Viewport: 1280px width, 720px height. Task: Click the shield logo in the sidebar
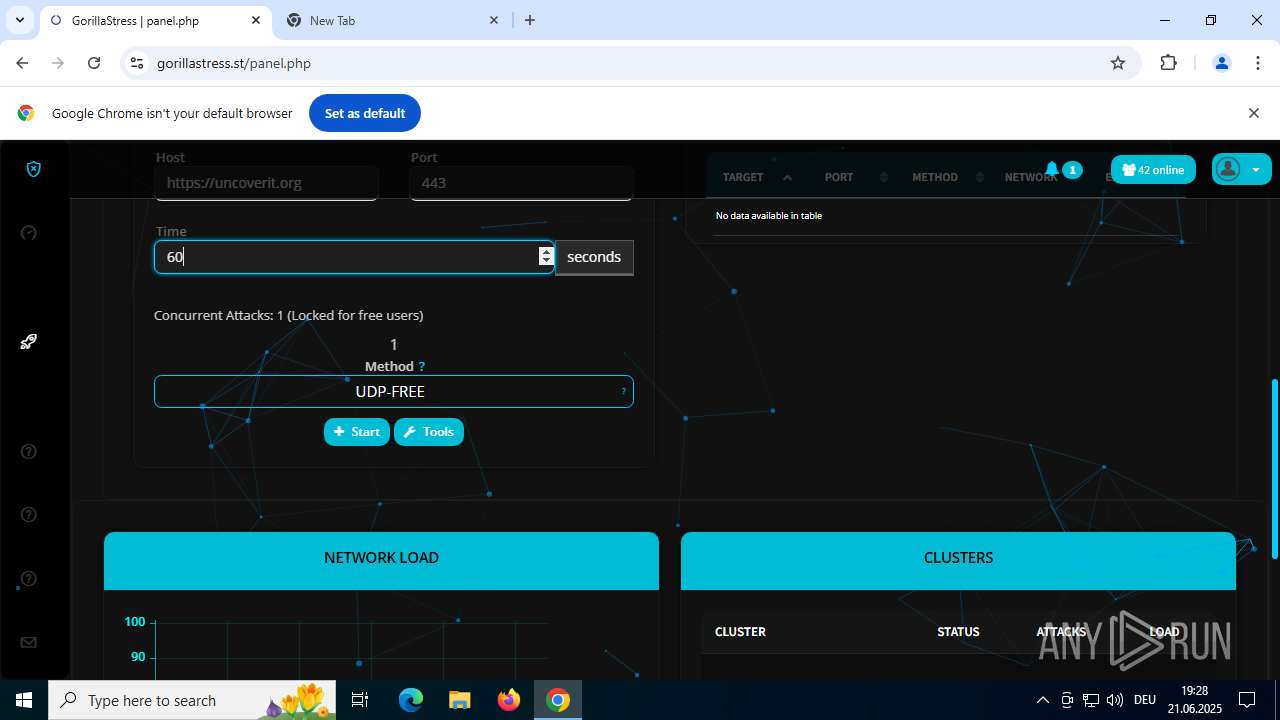(x=33, y=169)
